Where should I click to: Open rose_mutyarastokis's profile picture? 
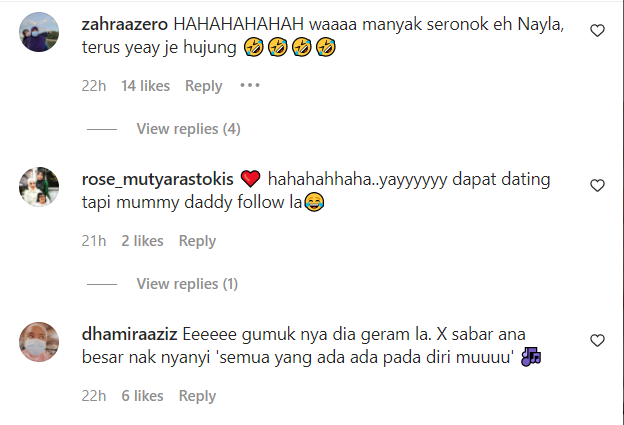39,187
